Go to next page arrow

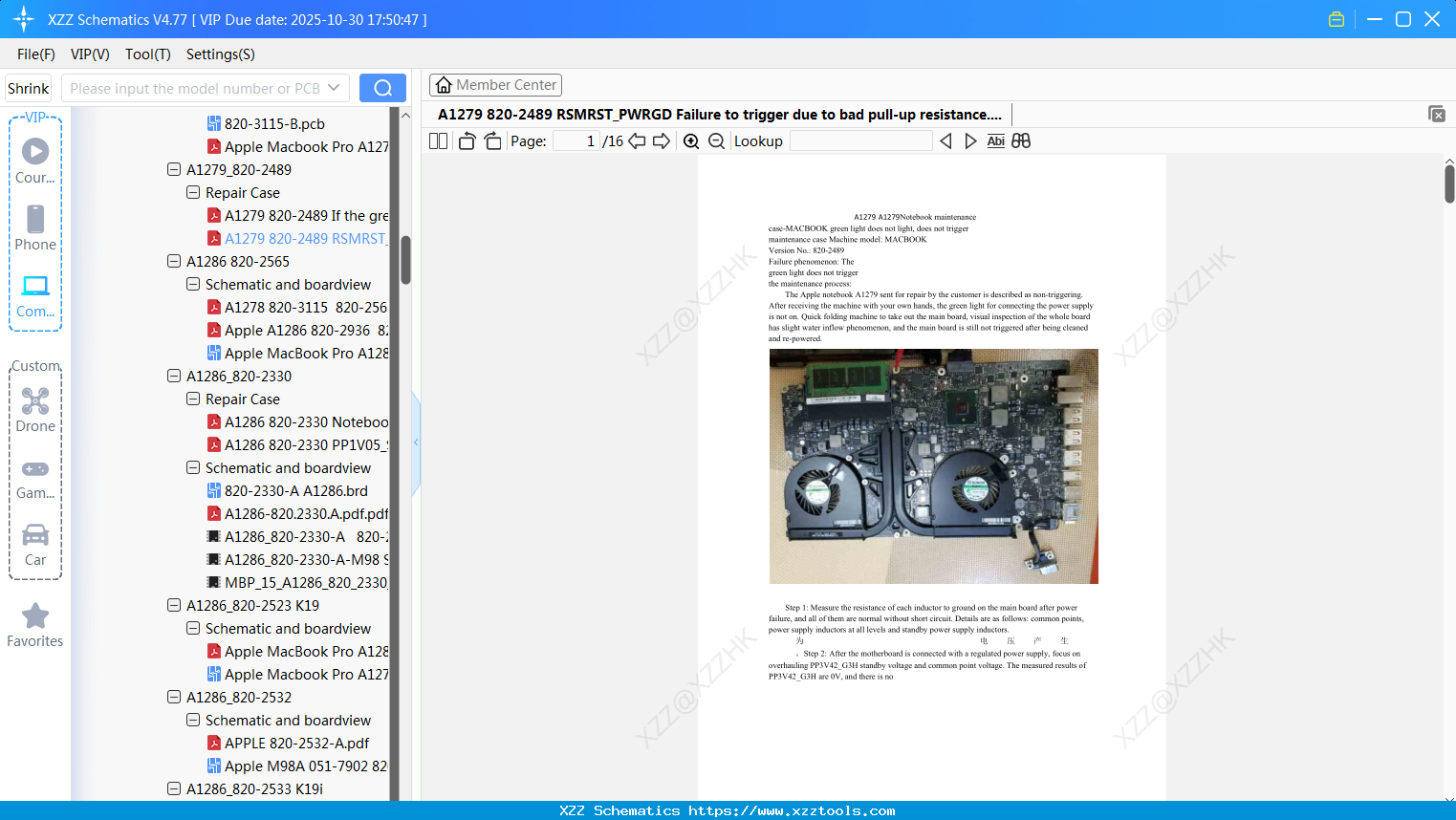point(661,141)
